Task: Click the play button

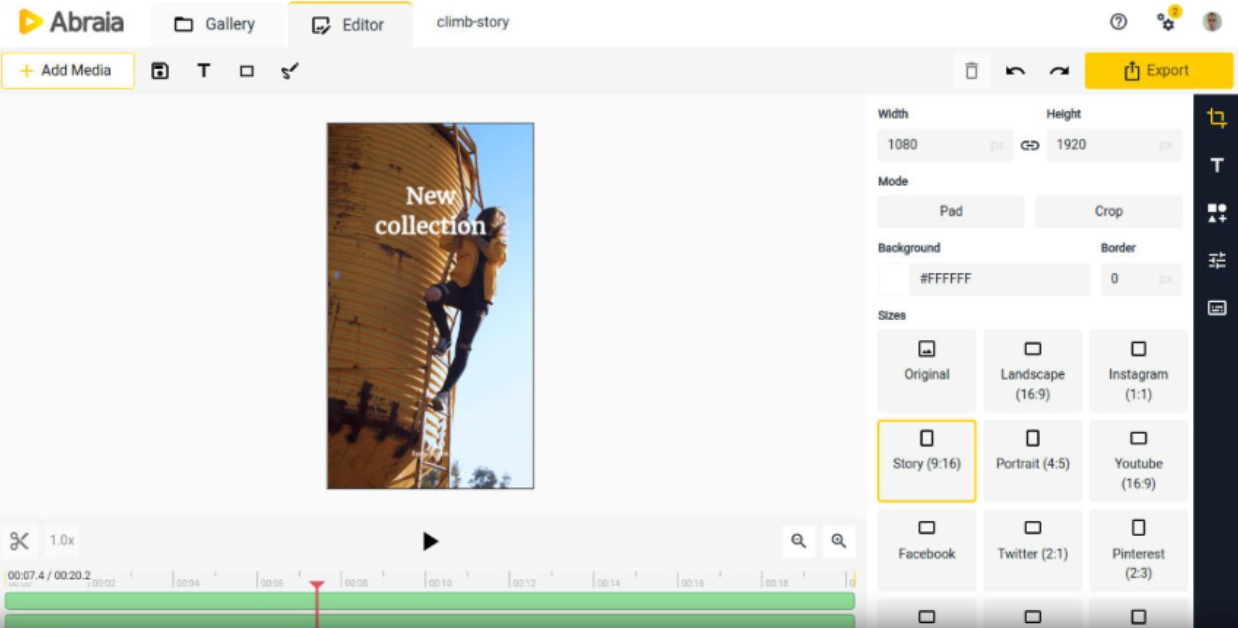Action: [430, 541]
